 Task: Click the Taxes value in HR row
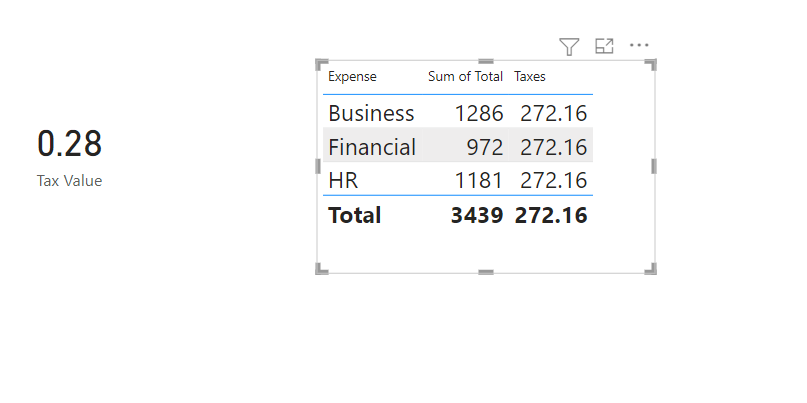[x=553, y=181]
